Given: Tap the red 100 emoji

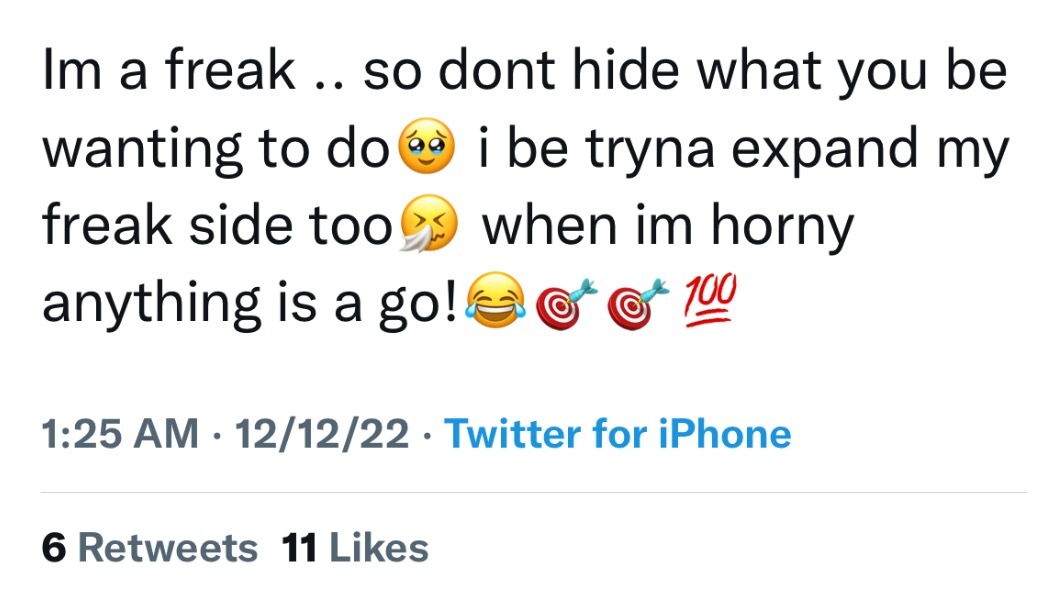Looking at the screenshot, I should point(709,299).
